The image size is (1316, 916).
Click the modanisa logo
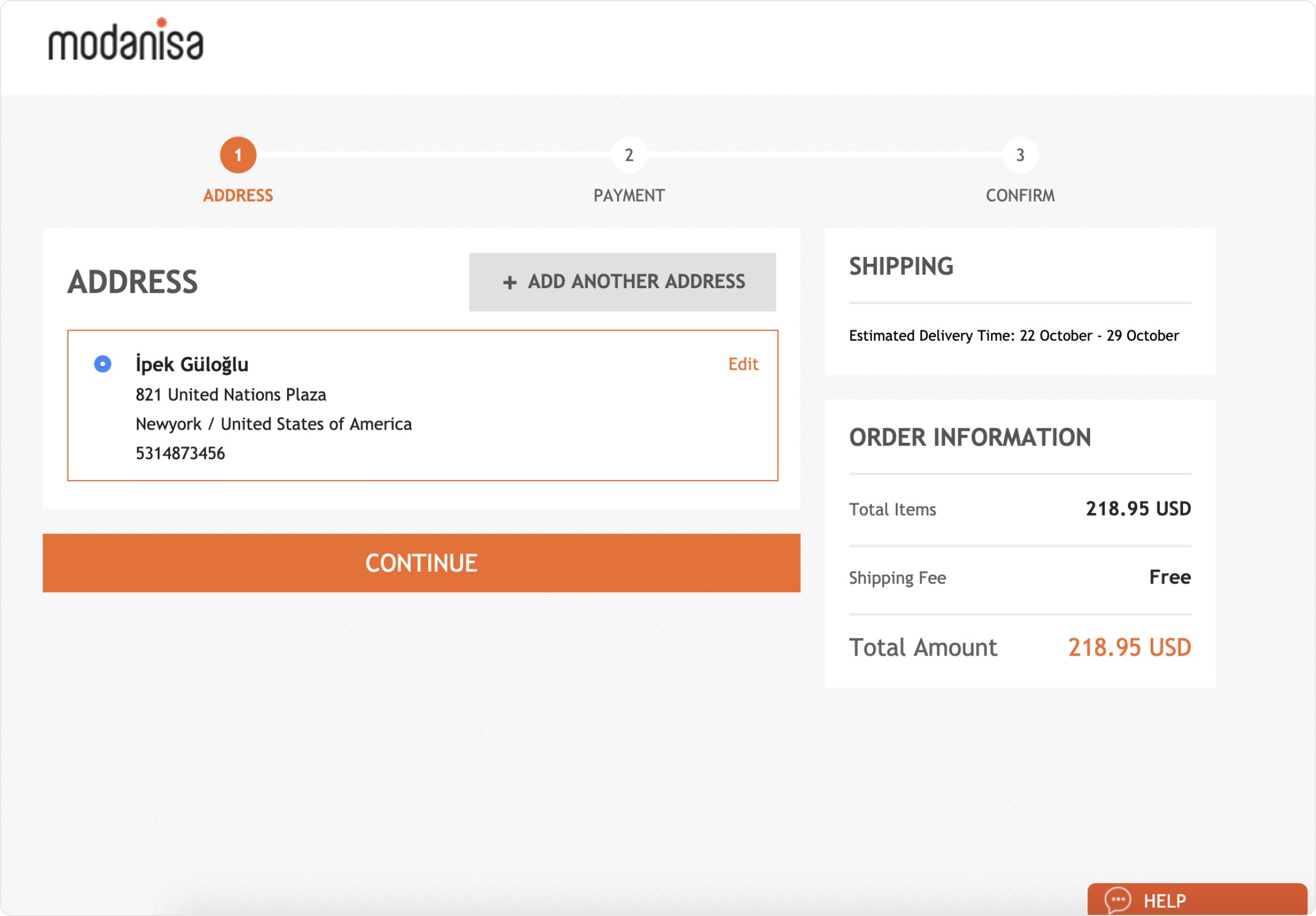click(x=126, y=41)
